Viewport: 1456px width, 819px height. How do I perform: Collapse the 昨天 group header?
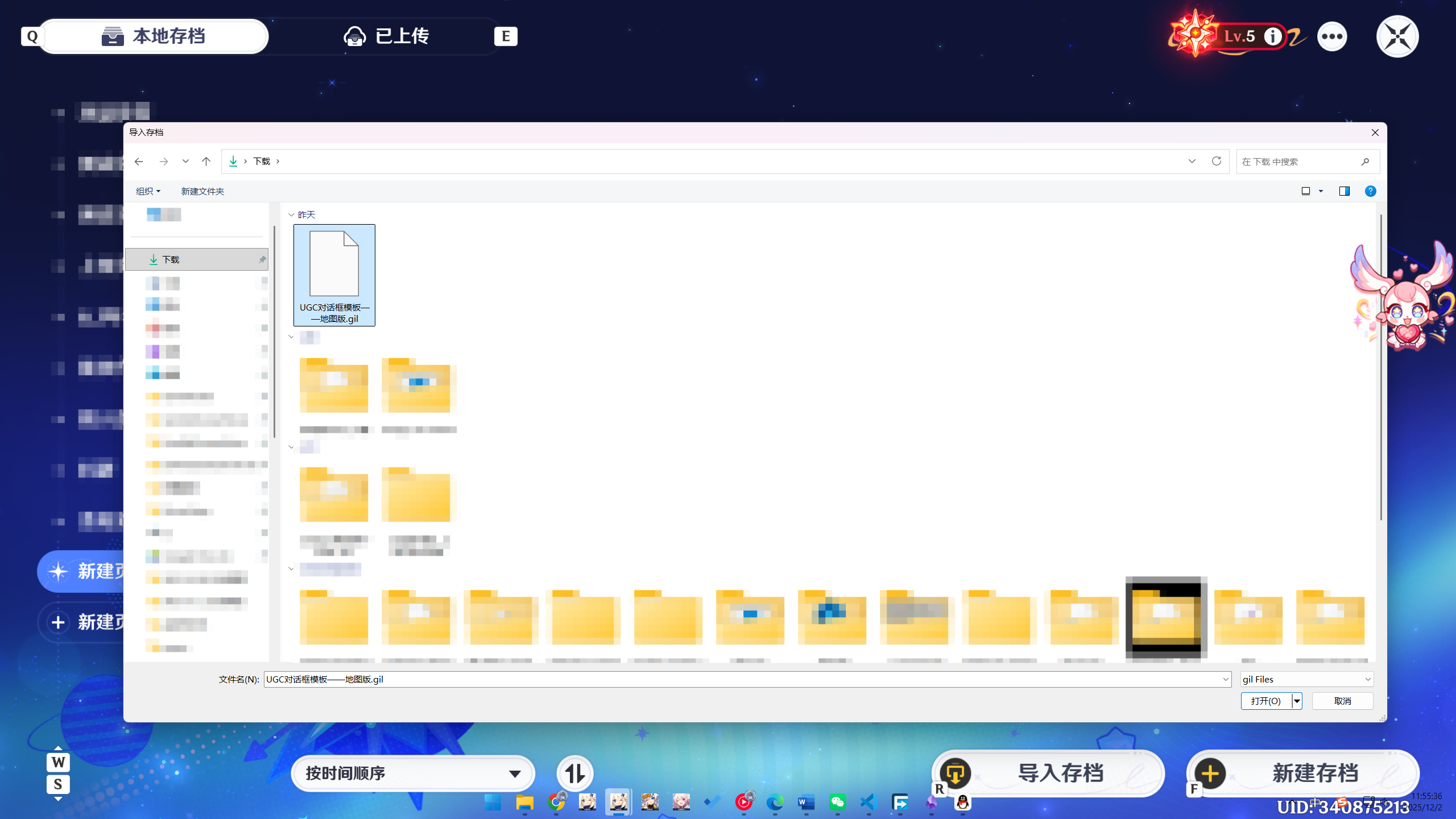click(x=291, y=215)
